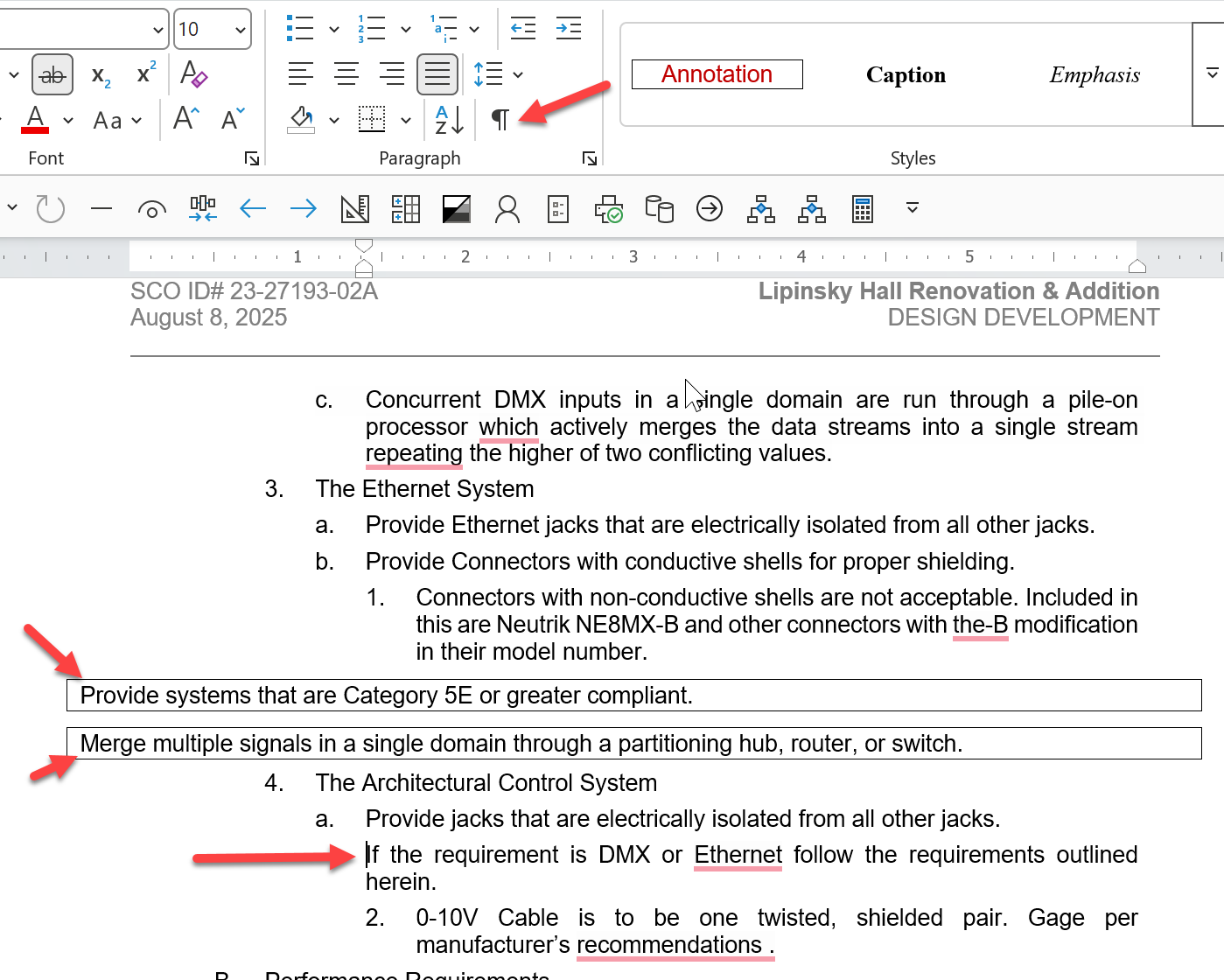Toggle justified alignment
Image resolution: width=1224 pixels, height=980 pixels.
pyautogui.click(x=437, y=74)
